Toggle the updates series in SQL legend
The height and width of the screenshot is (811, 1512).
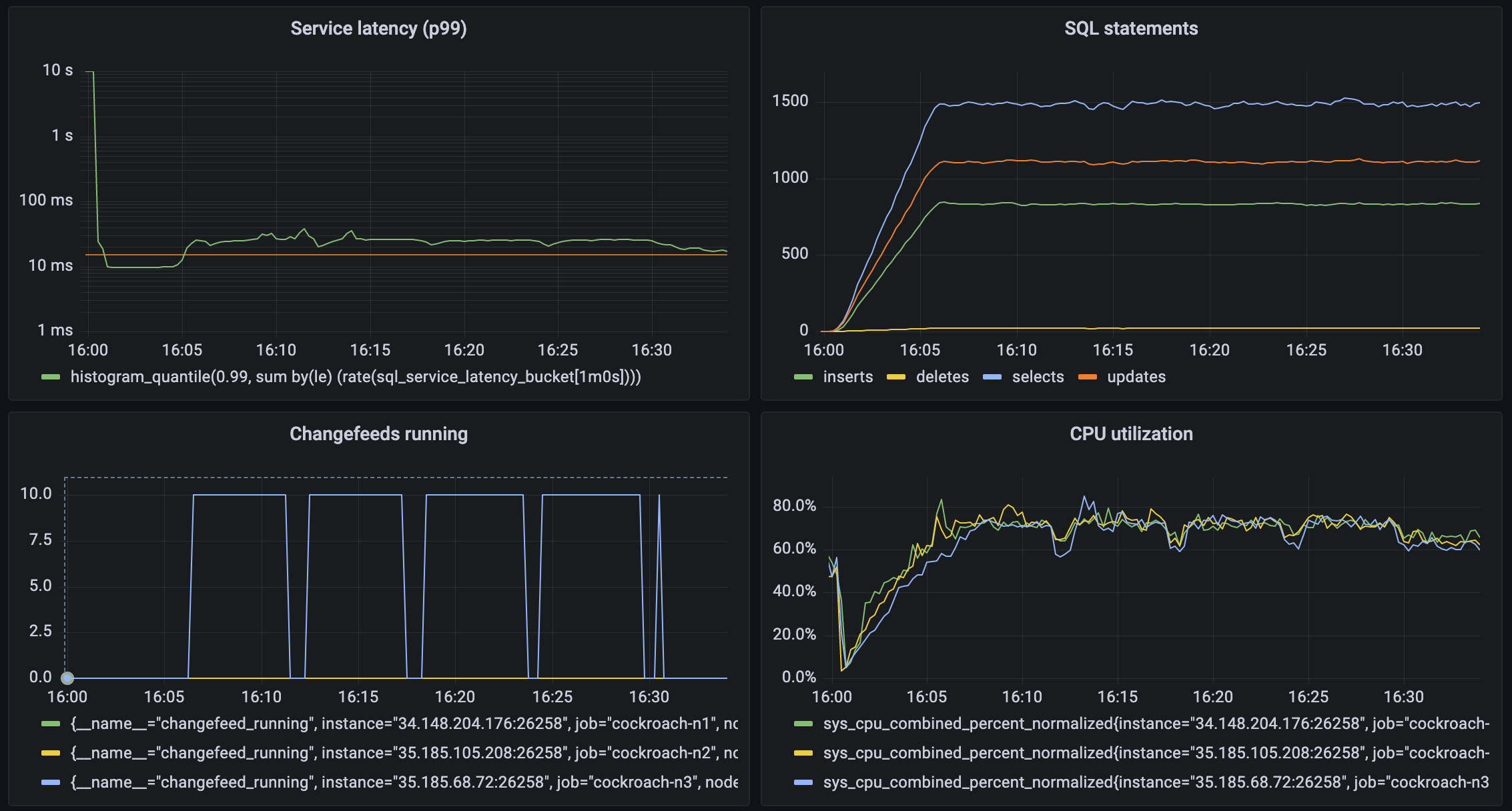click(x=1136, y=377)
